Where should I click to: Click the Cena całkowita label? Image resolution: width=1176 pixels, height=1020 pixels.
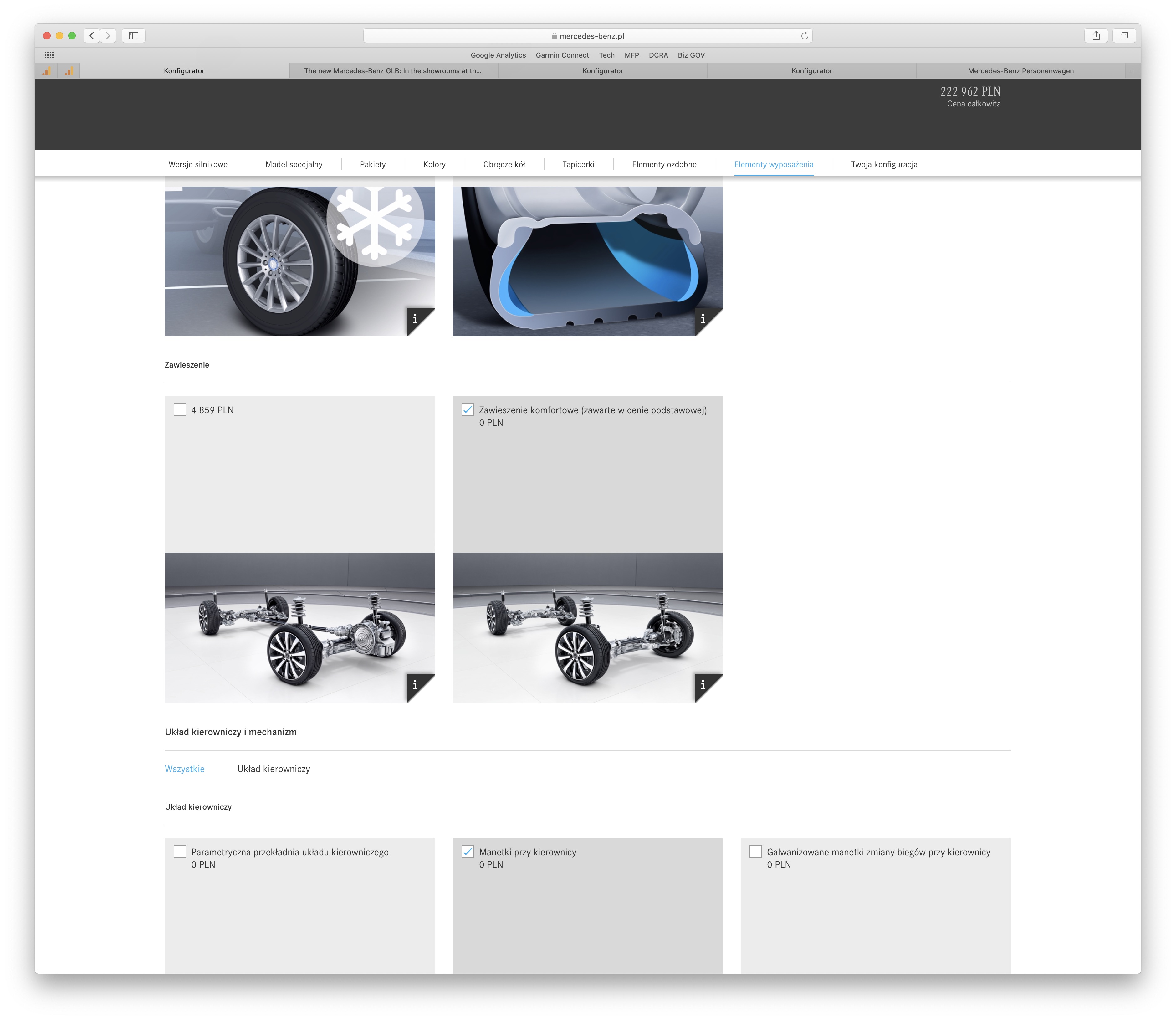(974, 104)
